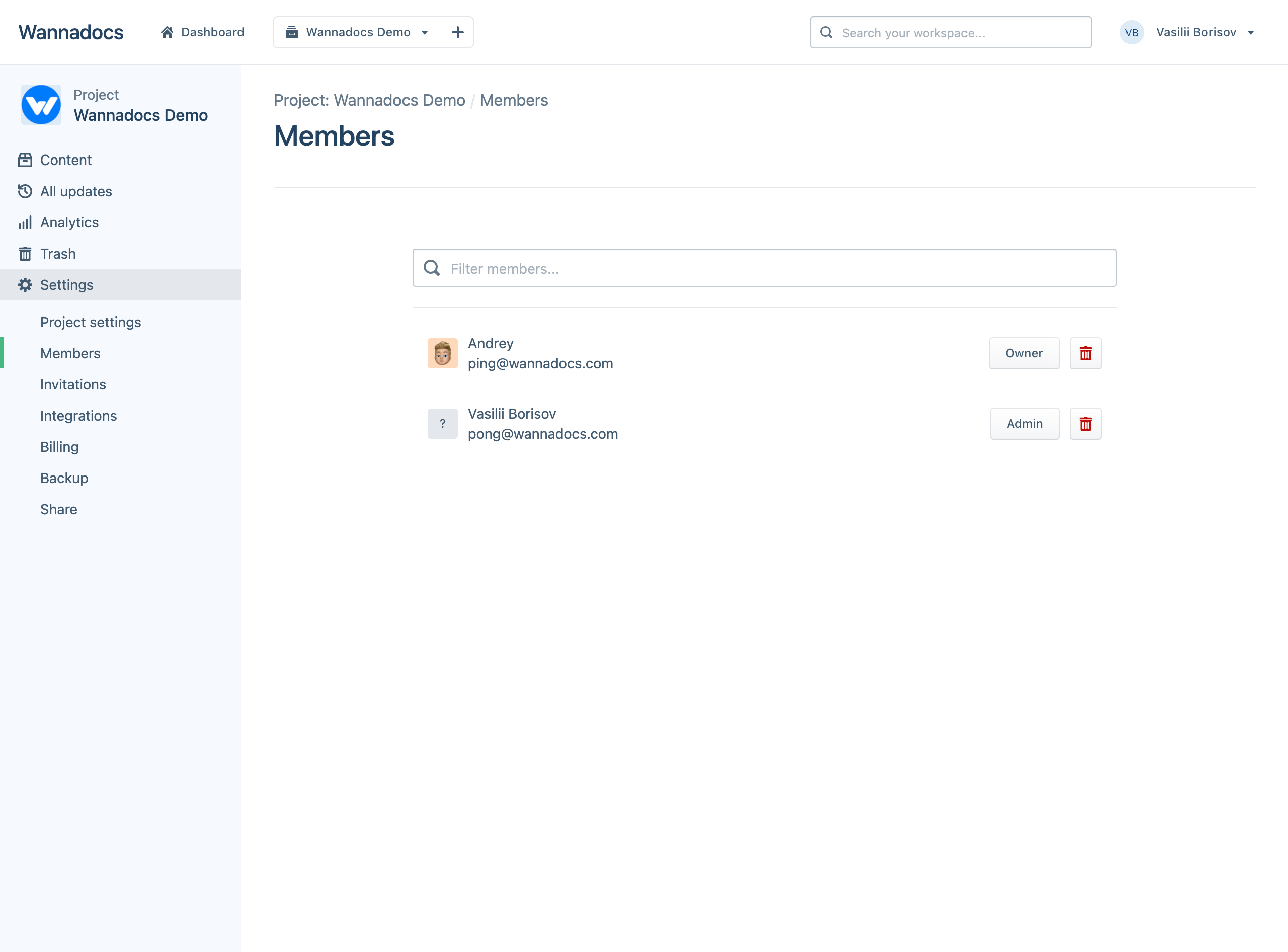The image size is (1288, 952).
Task: Click Andrey's avatar thumbnail
Action: [x=443, y=353]
